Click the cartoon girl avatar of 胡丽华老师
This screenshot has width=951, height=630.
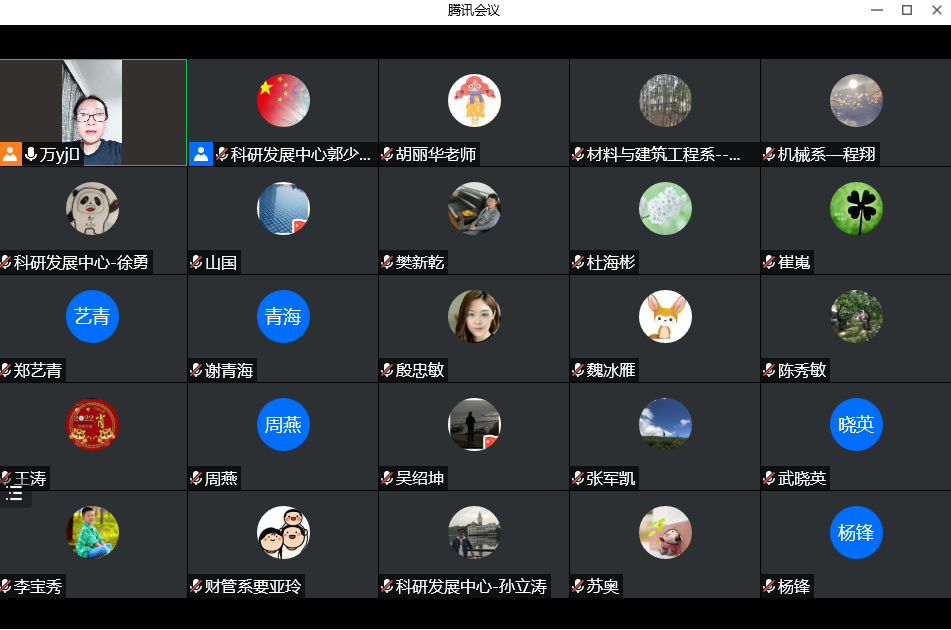(474, 101)
